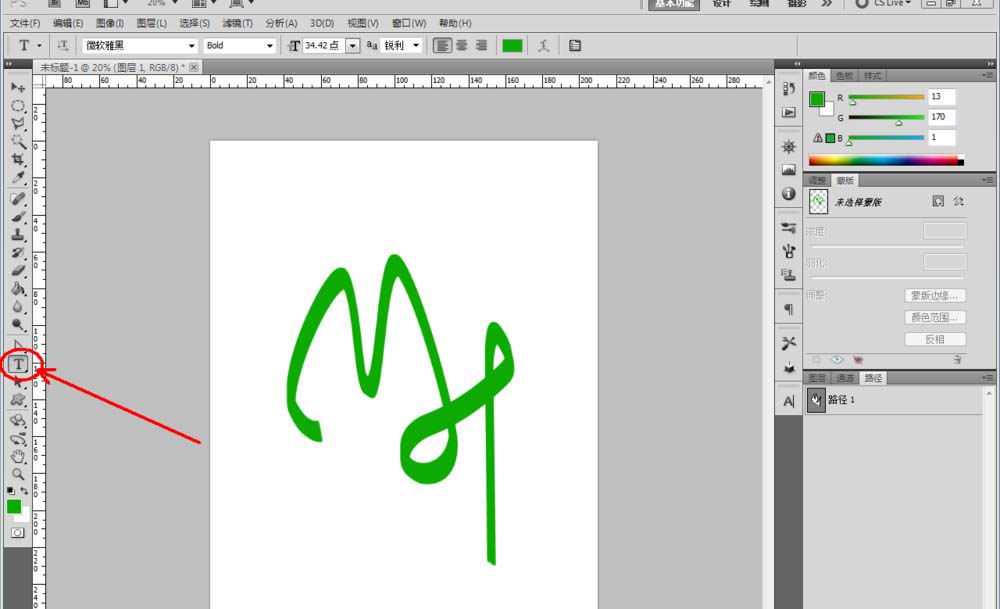
Task: Select the Paint Bucket tool
Action: (18, 288)
